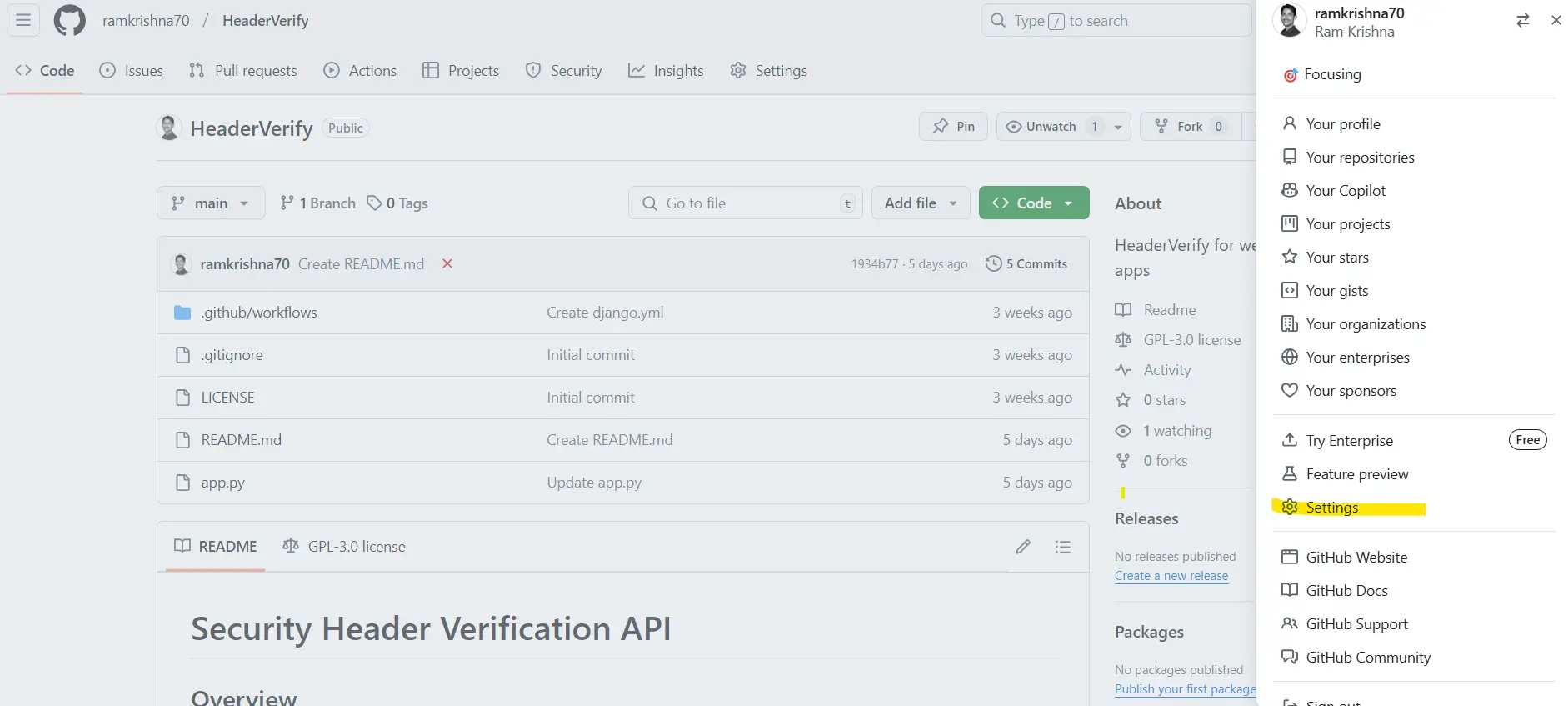1568x706 pixels.
Task: Expand the Add file dropdown
Action: coord(920,203)
